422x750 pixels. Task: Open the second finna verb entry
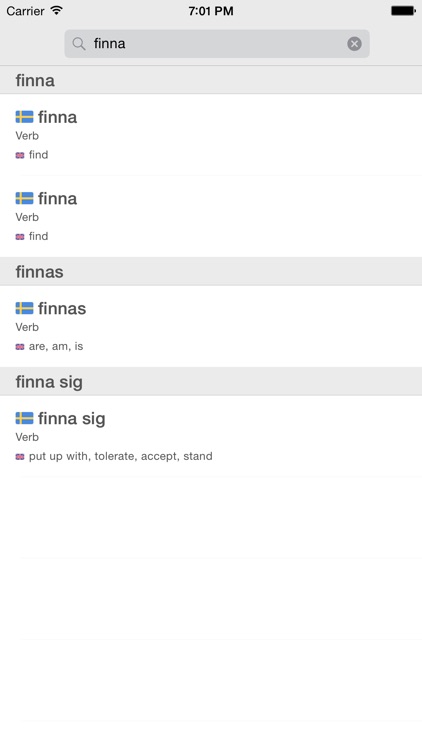coord(211,216)
